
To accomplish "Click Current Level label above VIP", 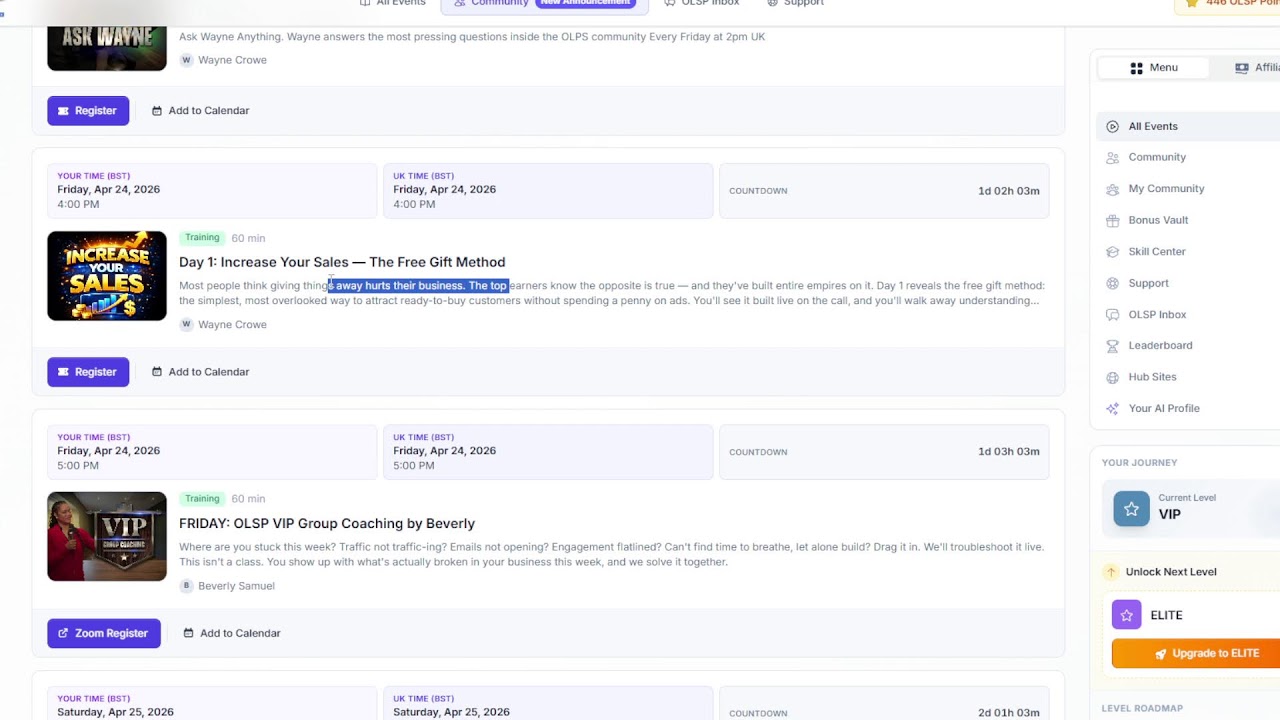I will point(1187,498).
